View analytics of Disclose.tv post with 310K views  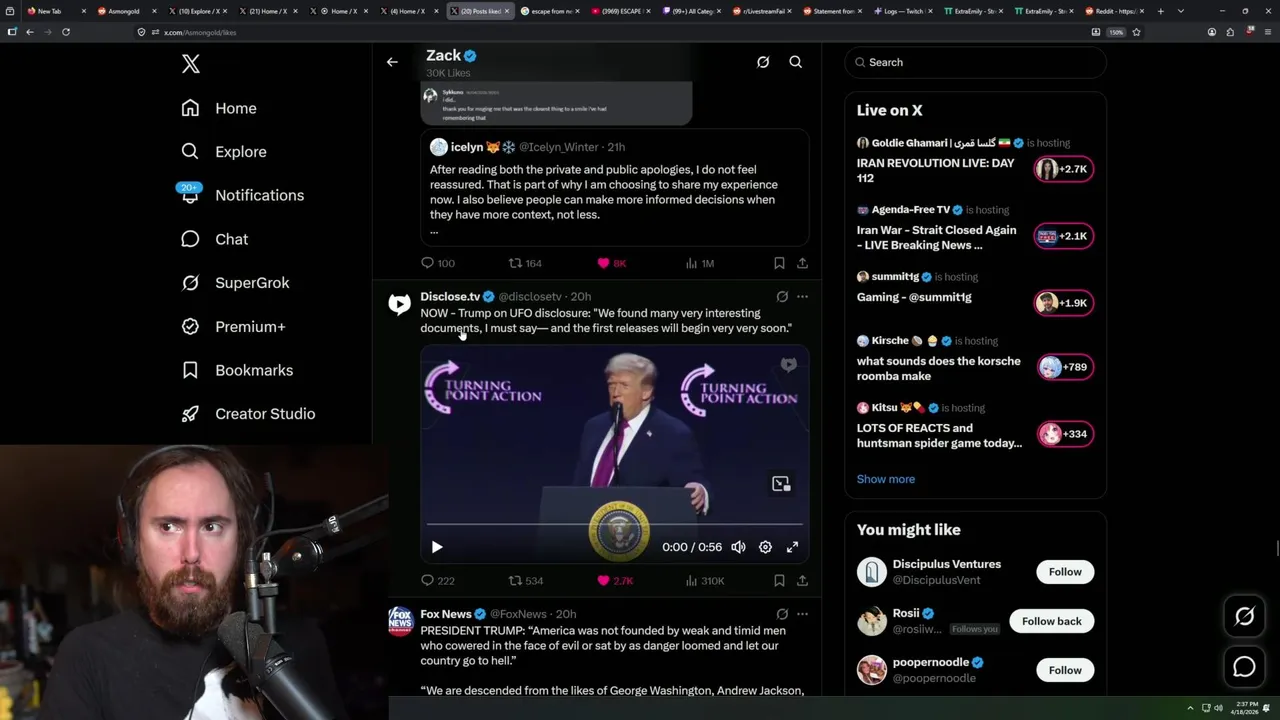pyautogui.click(x=704, y=580)
